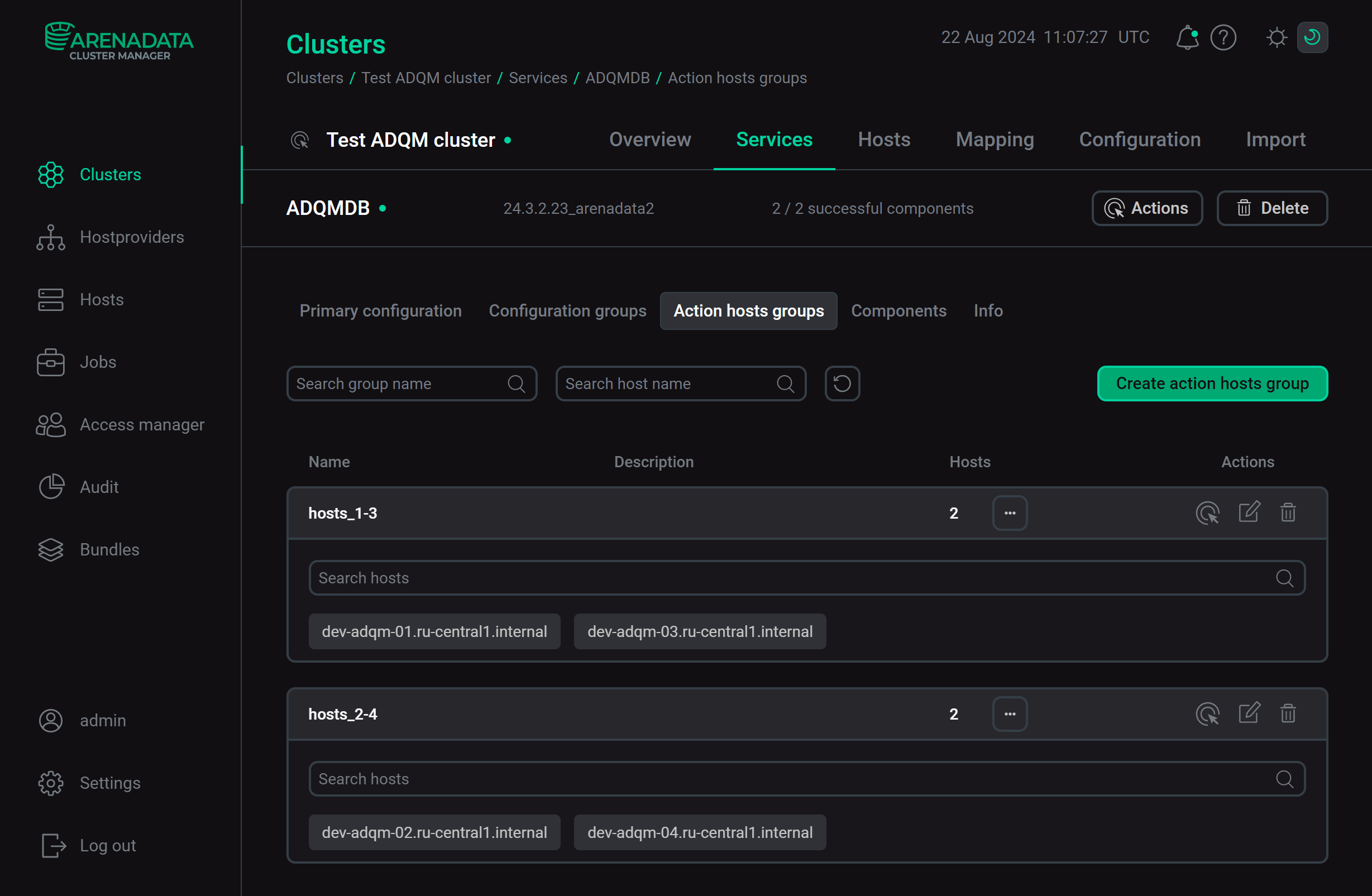1372x896 pixels.
Task: Click the search icon in host name field
Action: click(786, 384)
